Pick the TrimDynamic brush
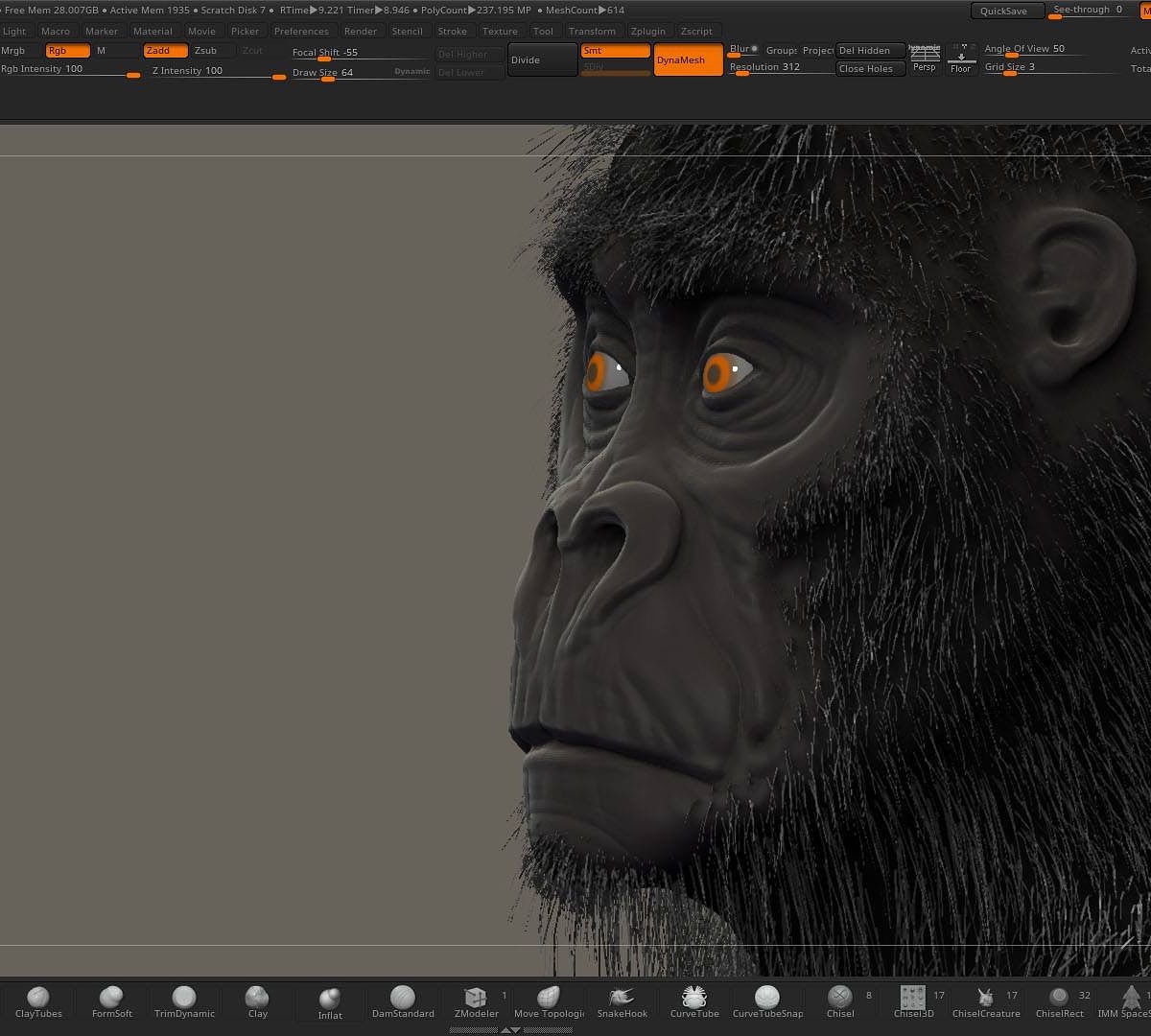Screen dimensions: 1151x1036 click(x=184, y=1001)
